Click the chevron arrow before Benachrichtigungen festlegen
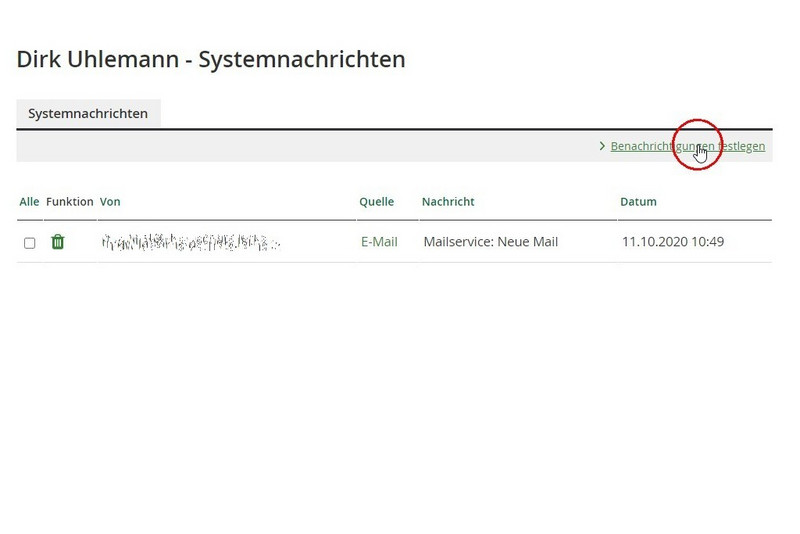 tap(602, 146)
